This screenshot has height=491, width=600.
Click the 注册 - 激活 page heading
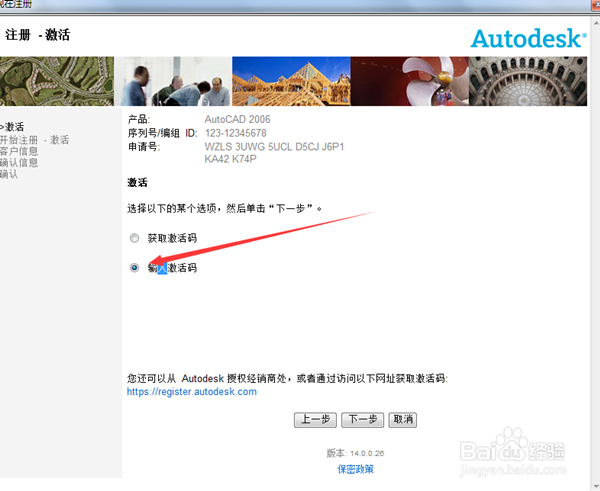point(38,35)
